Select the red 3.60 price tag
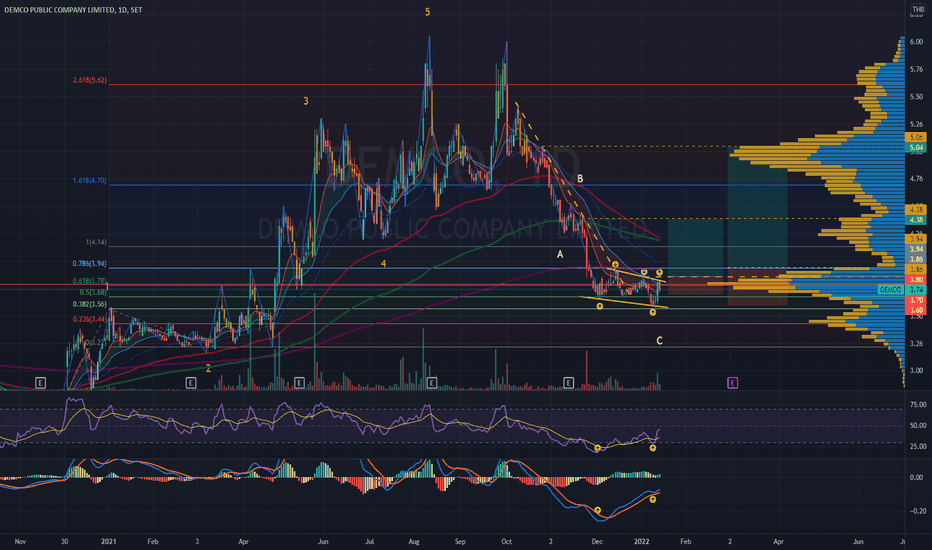Screen dimensions: 932x550 916,310
